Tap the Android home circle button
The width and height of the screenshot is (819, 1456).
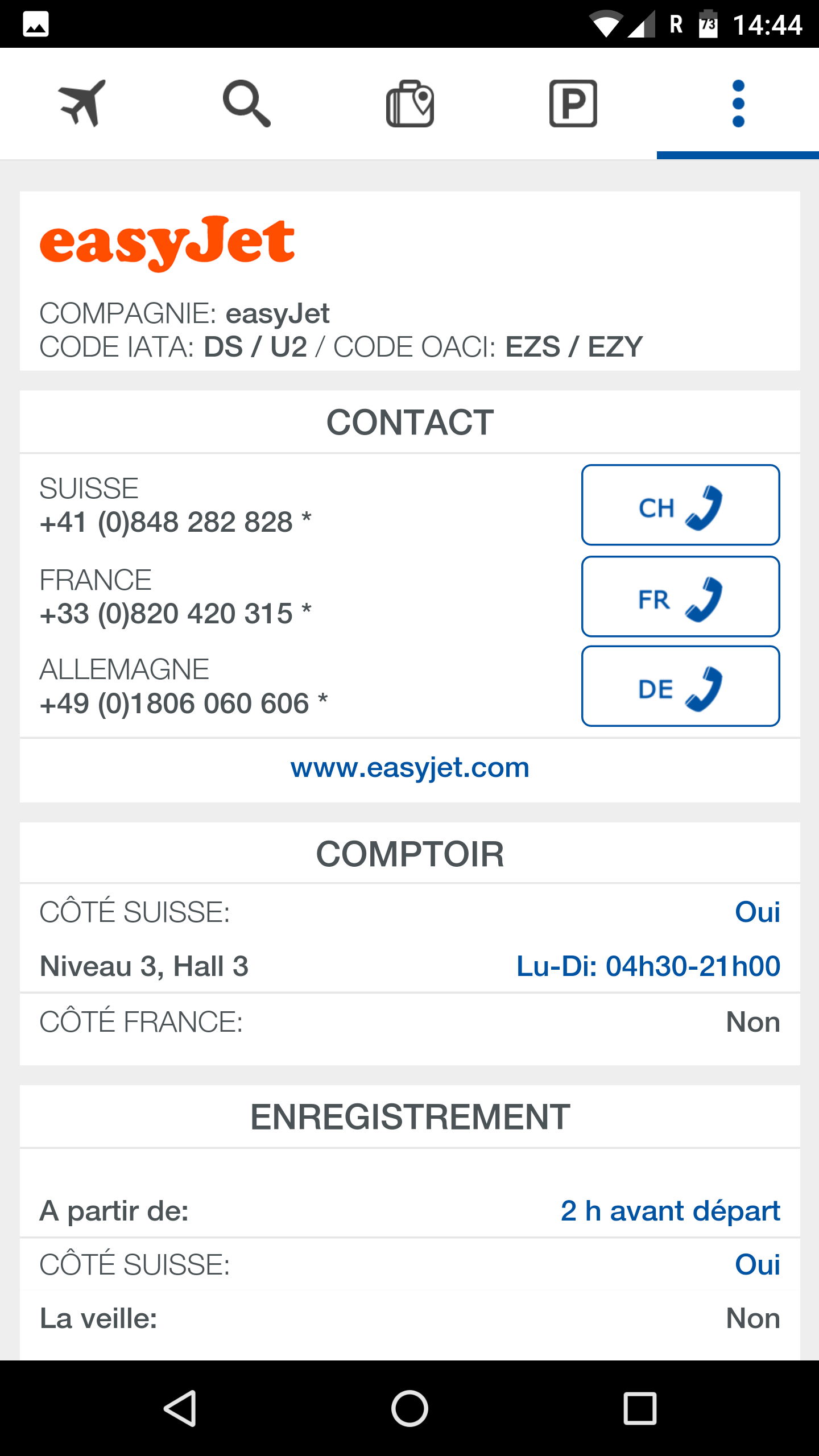pos(409,1408)
